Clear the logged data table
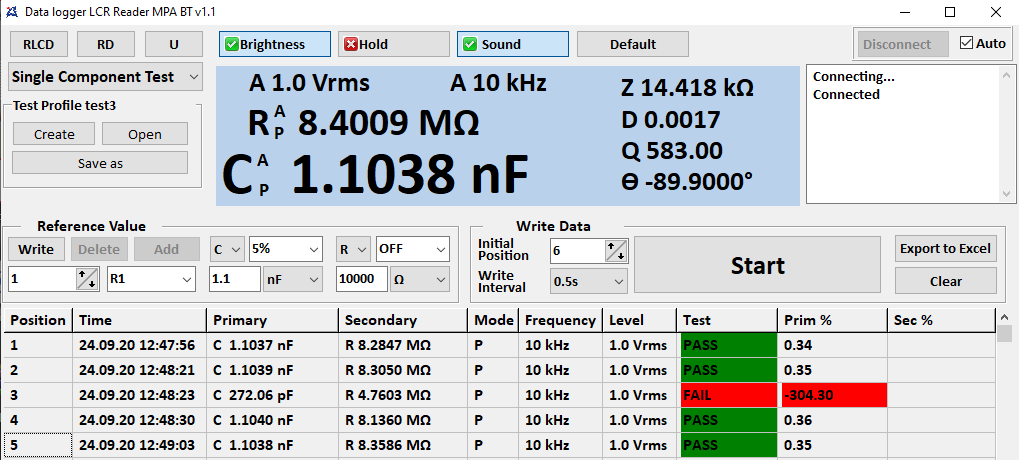The height and width of the screenshot is (460, 1019). [x=946, y=281]
